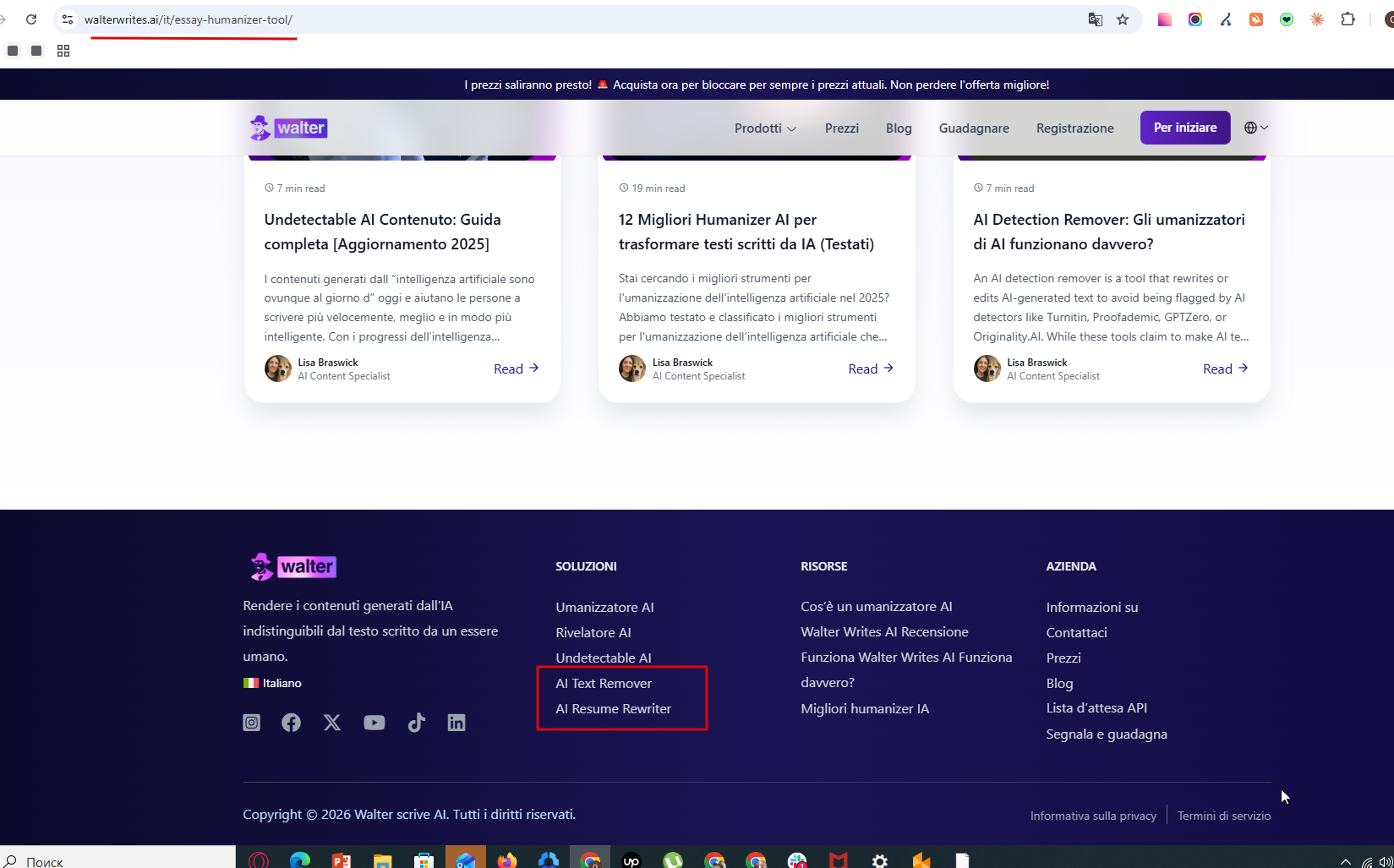Click the blue branching arrows extension icon

[x=1226, y=19]
